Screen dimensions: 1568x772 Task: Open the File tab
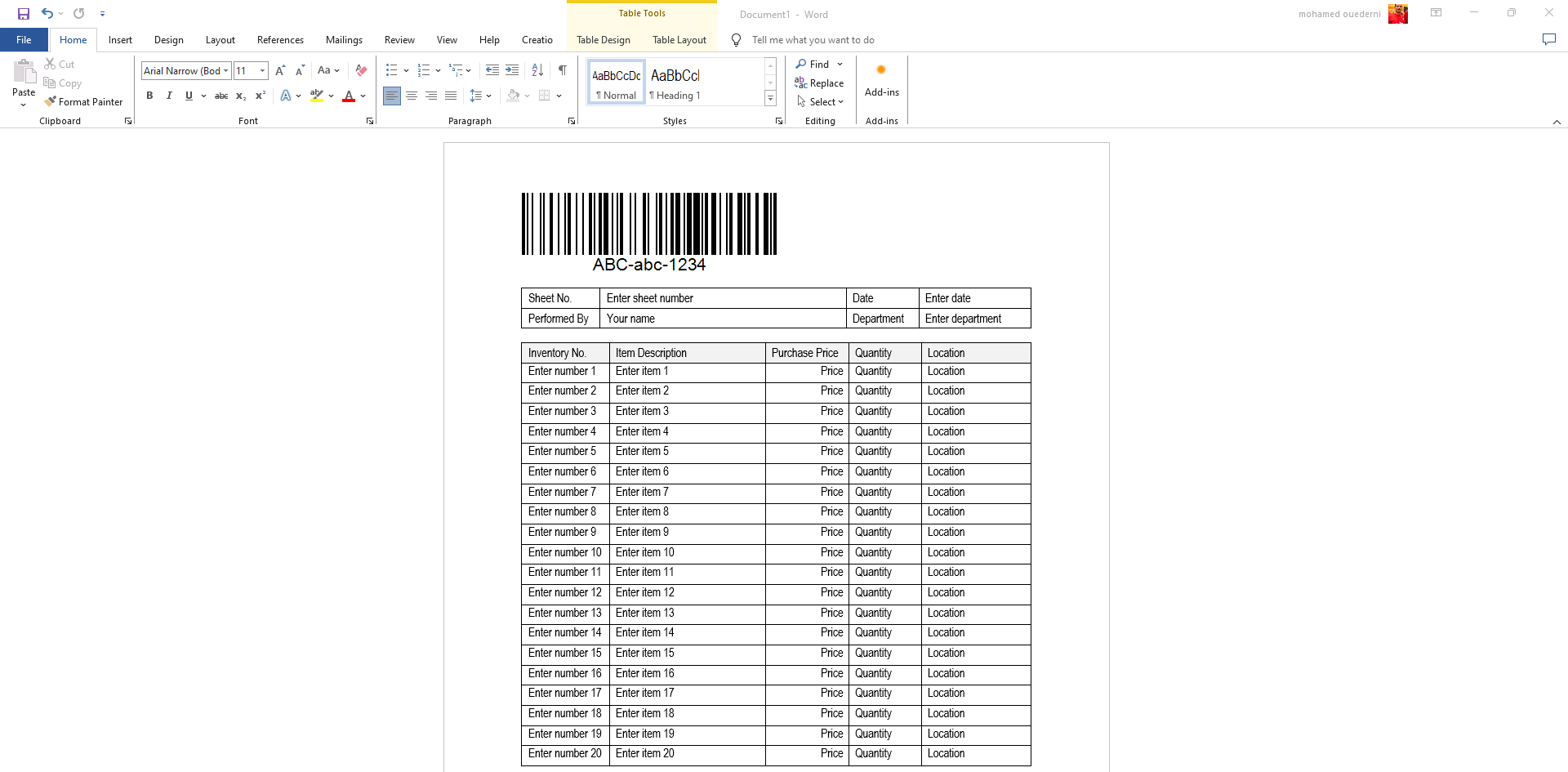tap(24, 40)
